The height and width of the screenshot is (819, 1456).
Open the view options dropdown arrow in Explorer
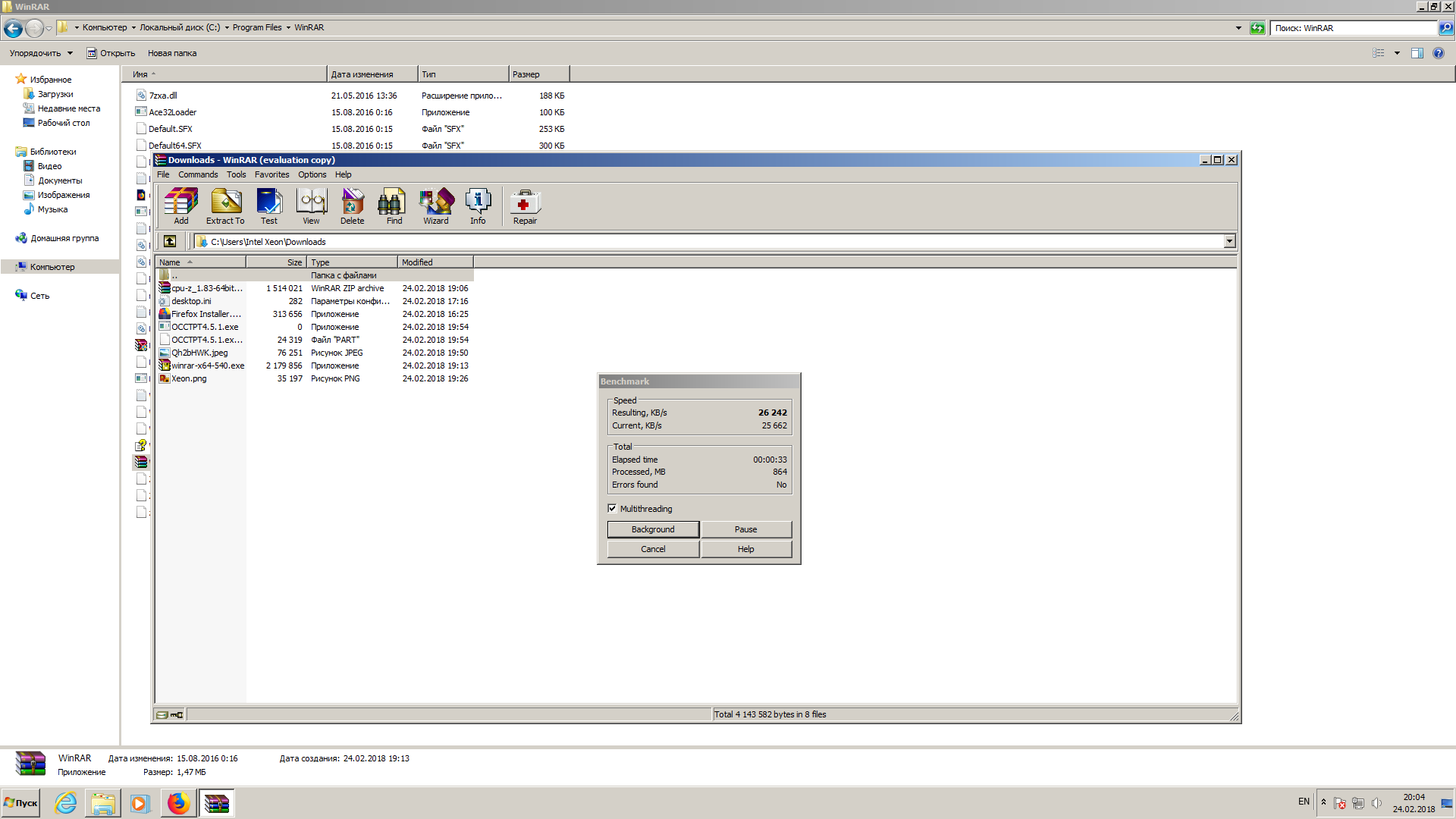1397,53
